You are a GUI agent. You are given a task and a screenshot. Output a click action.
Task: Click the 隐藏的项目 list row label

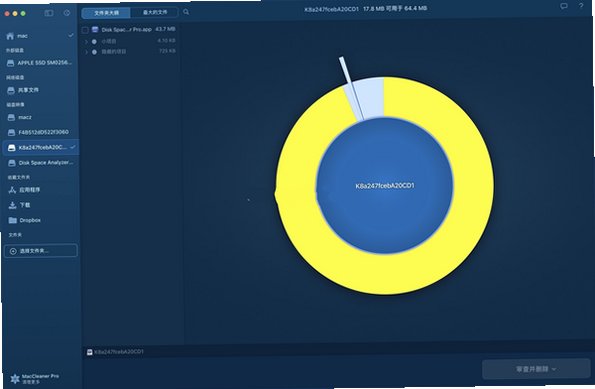pyautogui.click(x=114, y=52)
